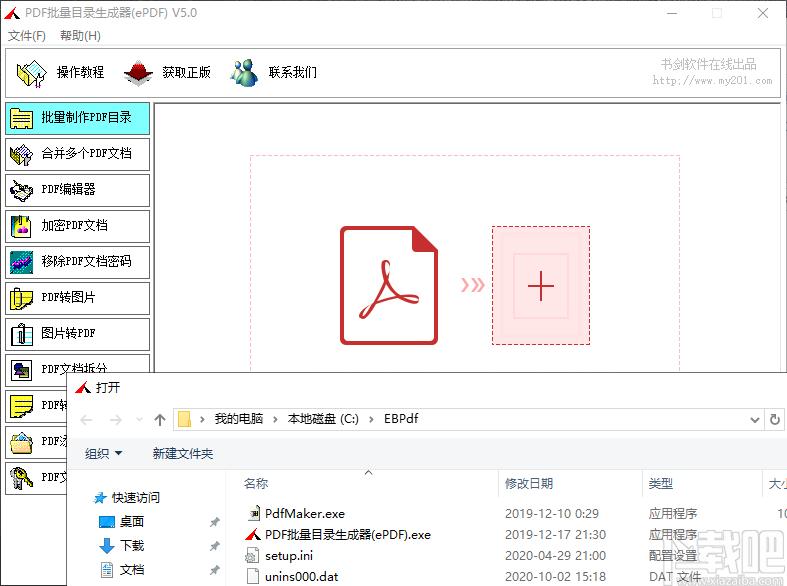Open the 帮助(H) menu
The height and width of the screenshot is (586, 787).
80,36
